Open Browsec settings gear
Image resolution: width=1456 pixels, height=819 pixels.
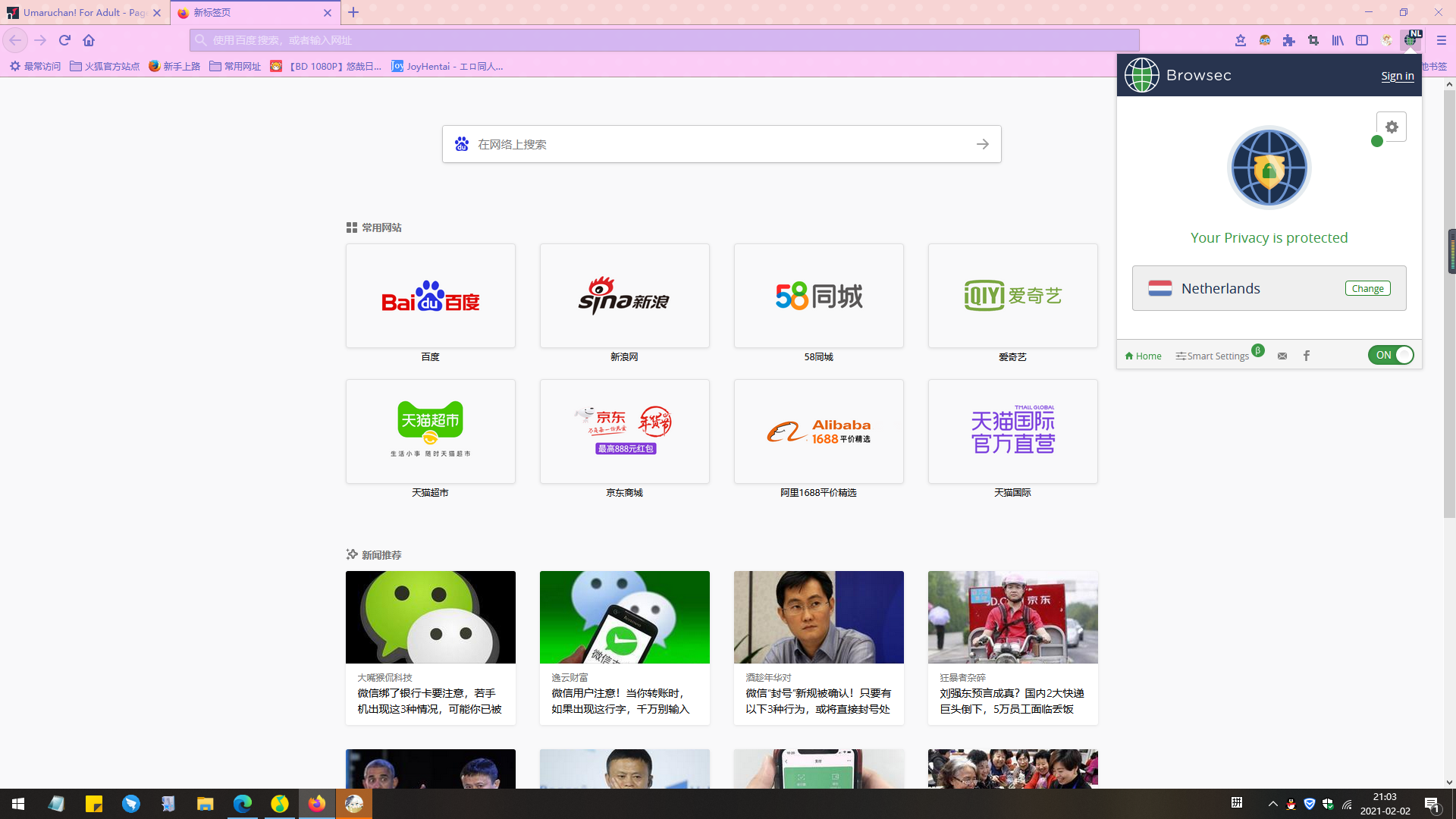(1392, 127)
